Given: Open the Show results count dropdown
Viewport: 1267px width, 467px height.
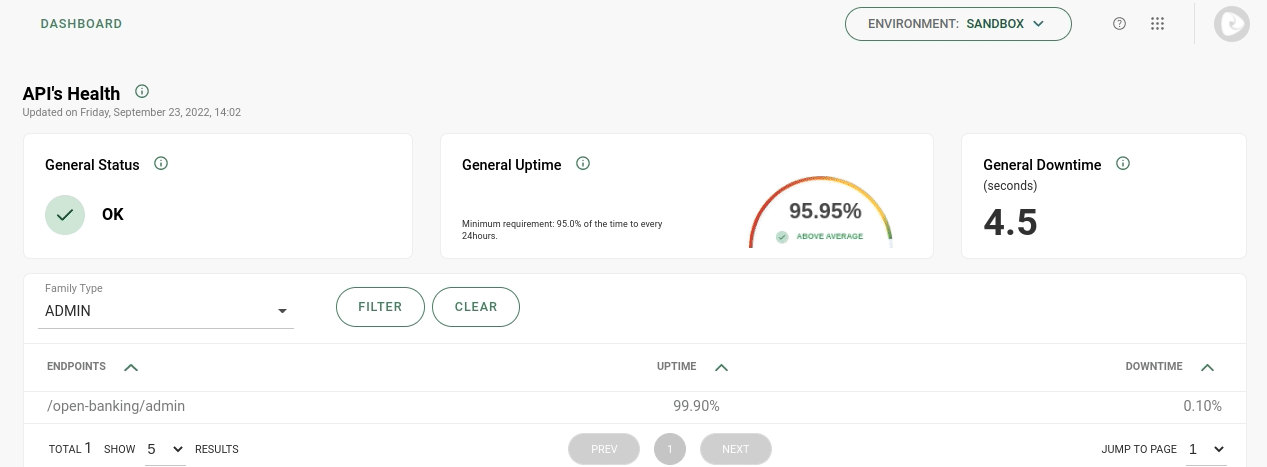Looking at the screenshot, I should click(165, 449).
